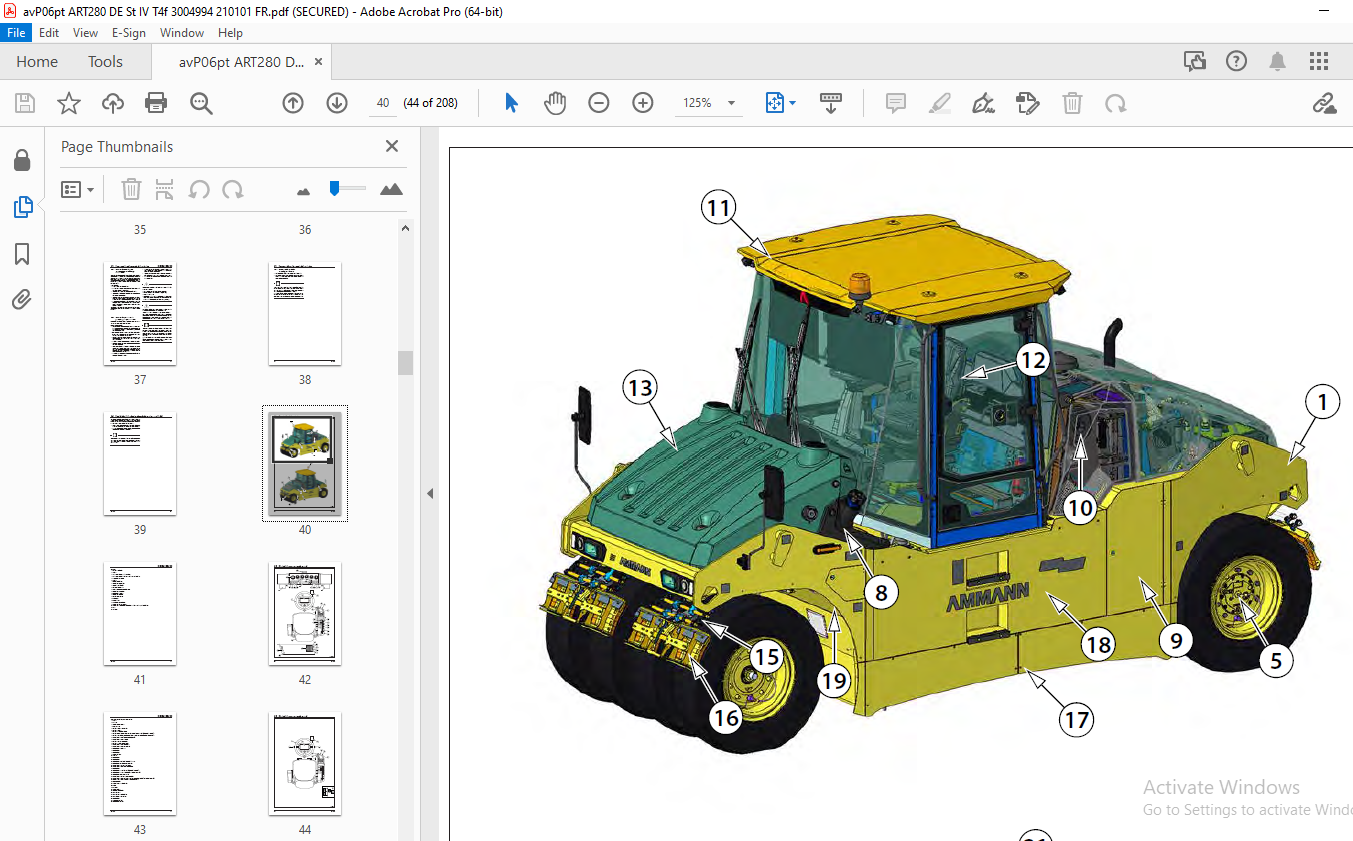Open the Window menu
This screenshot has width=1353, height=841.
point(182,33)
